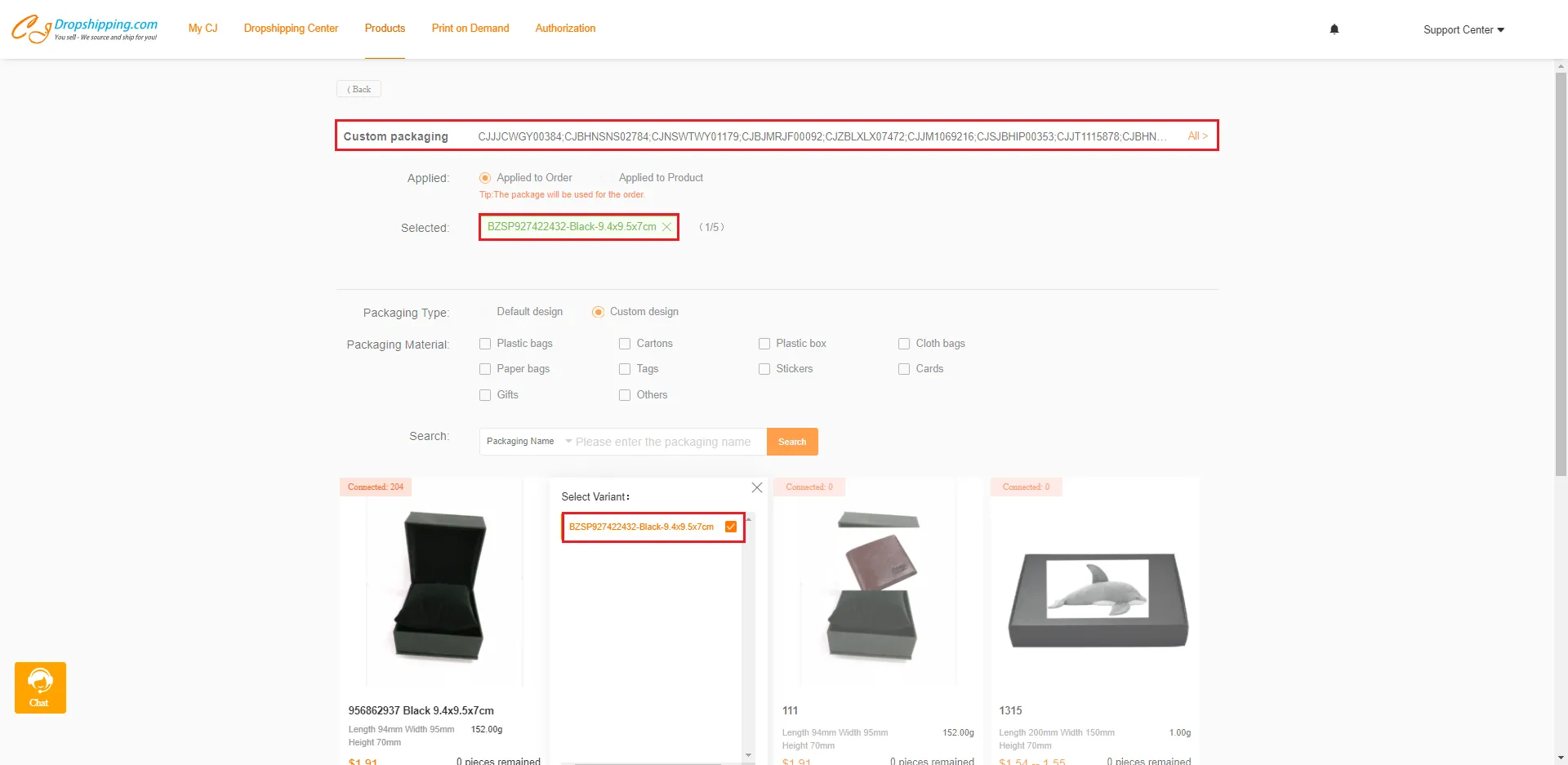Screen dimensions: 1568x765
Task: Close the Select Variant panel
Action: [756, 487]
